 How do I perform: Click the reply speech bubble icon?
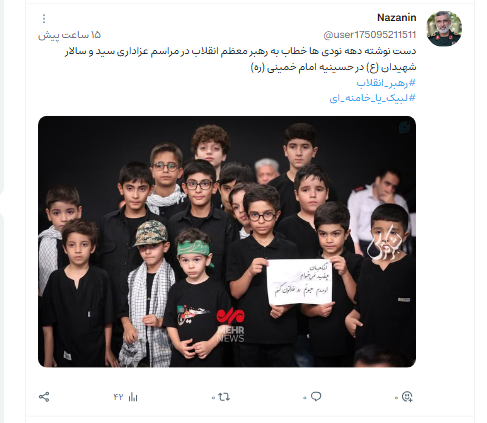(316, 397)
